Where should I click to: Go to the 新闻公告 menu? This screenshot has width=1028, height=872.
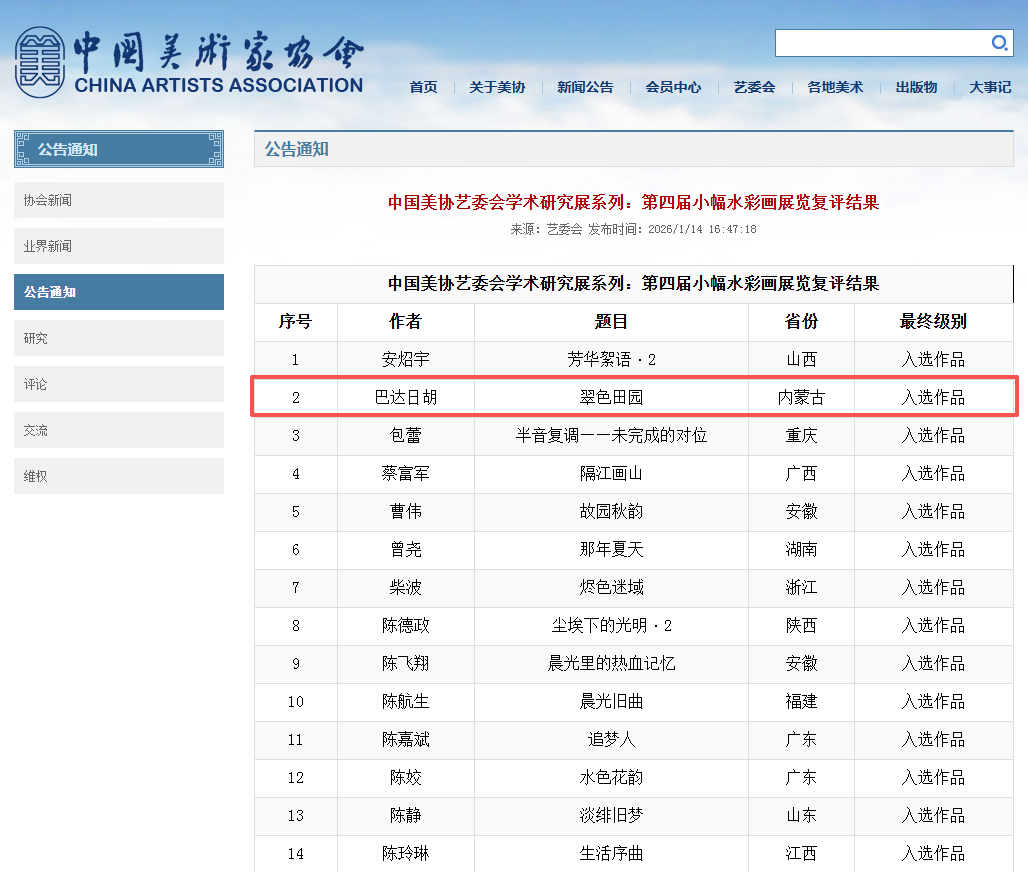click(585, 87)
